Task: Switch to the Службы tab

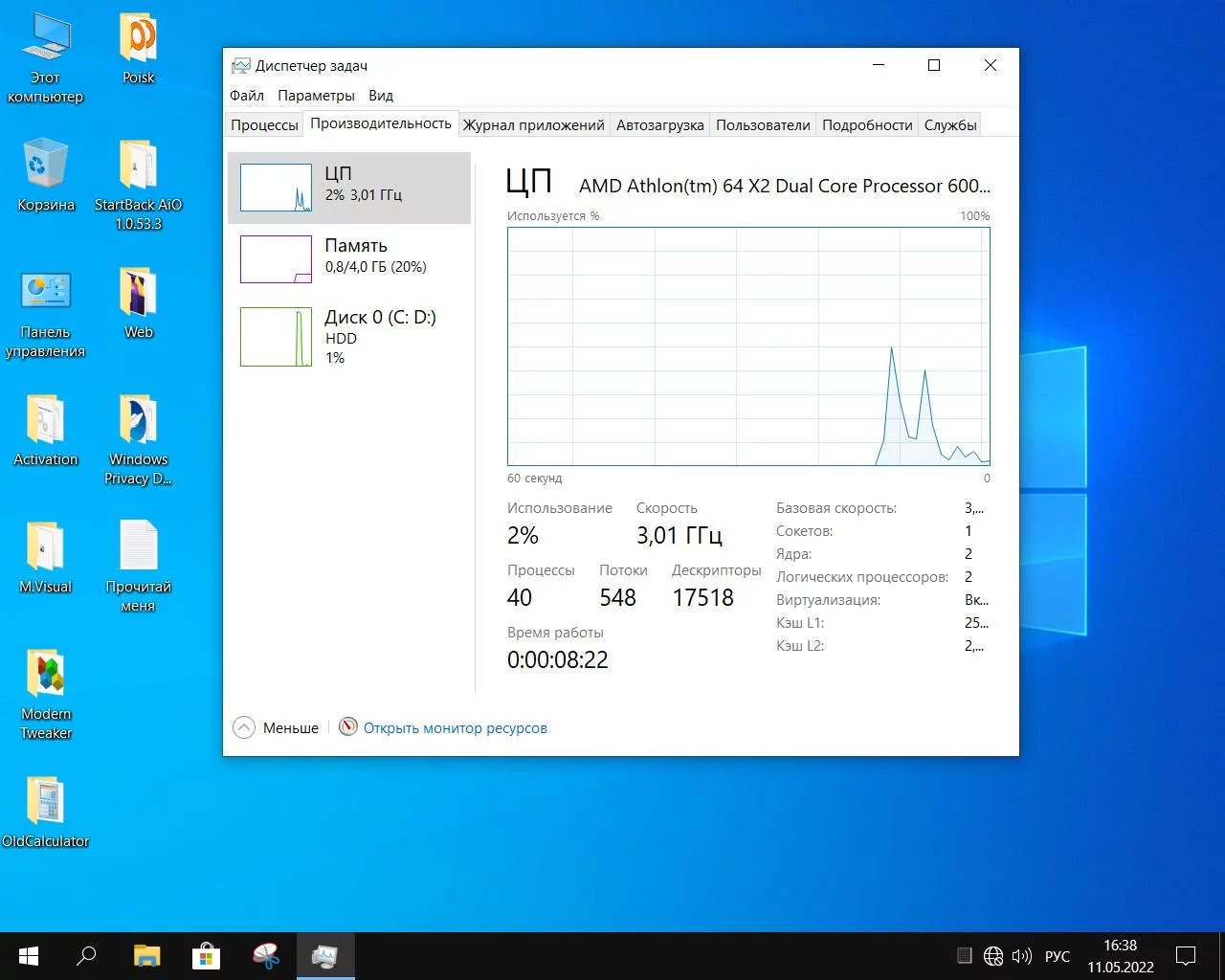Action: coord(949,125)
